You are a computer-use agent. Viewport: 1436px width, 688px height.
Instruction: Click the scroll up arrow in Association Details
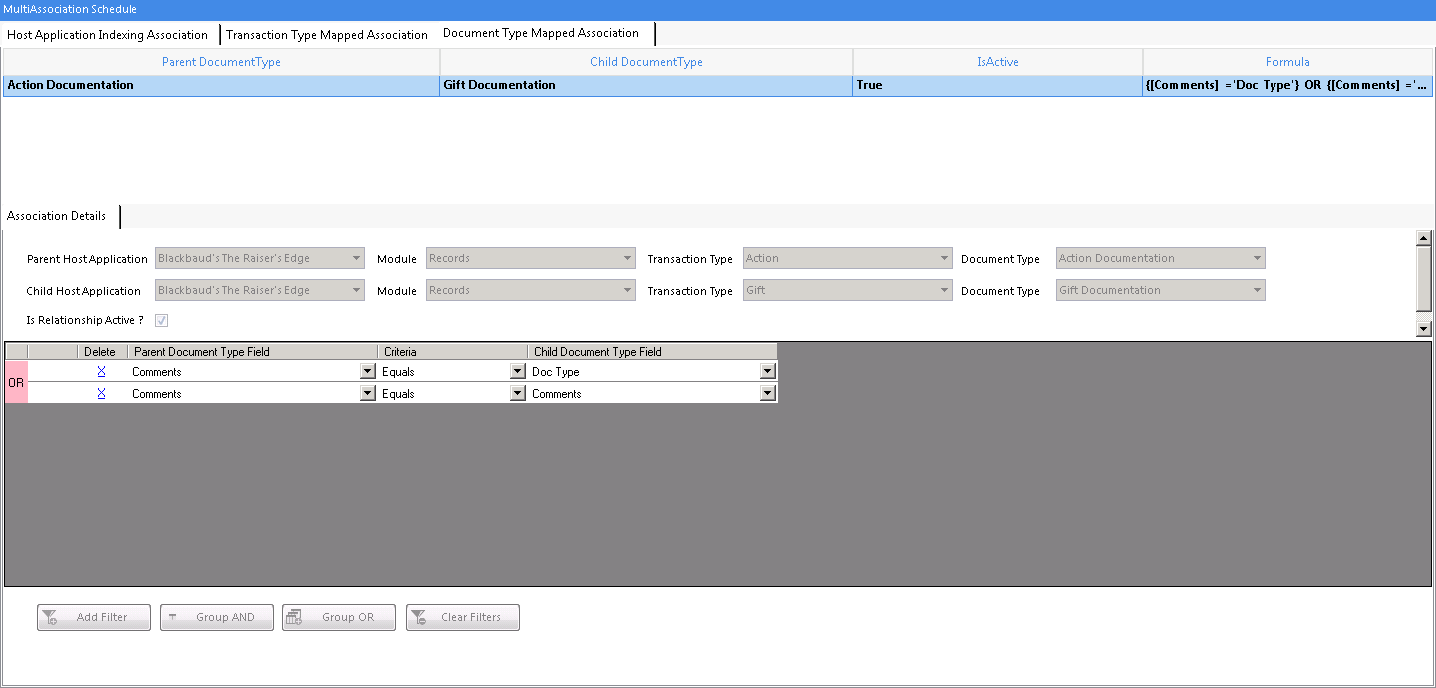point(1424,238)
